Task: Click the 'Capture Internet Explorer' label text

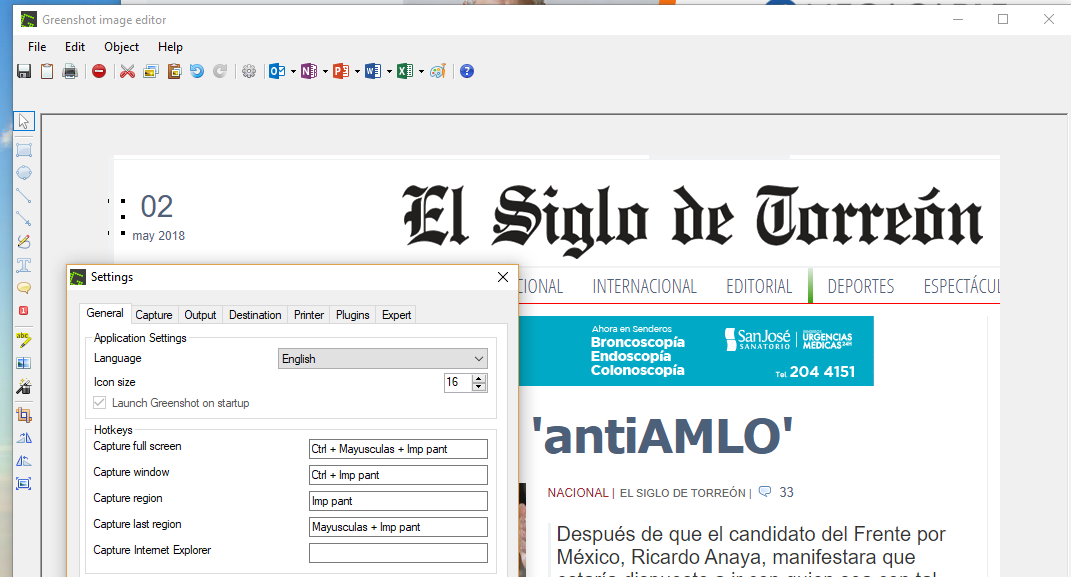Action: point(152,550)
